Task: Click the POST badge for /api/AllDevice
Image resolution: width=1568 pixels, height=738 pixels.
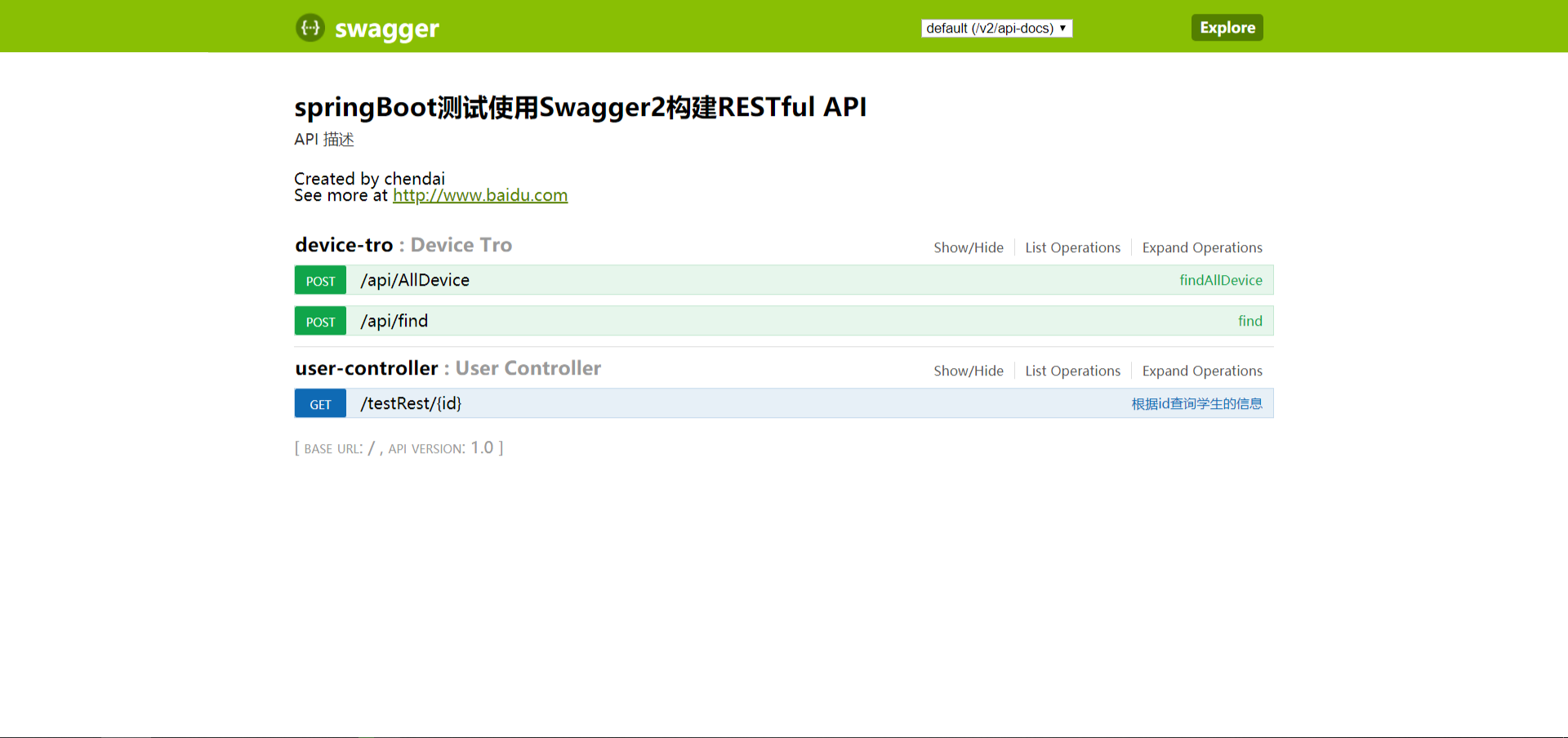Action: point(320,280)
